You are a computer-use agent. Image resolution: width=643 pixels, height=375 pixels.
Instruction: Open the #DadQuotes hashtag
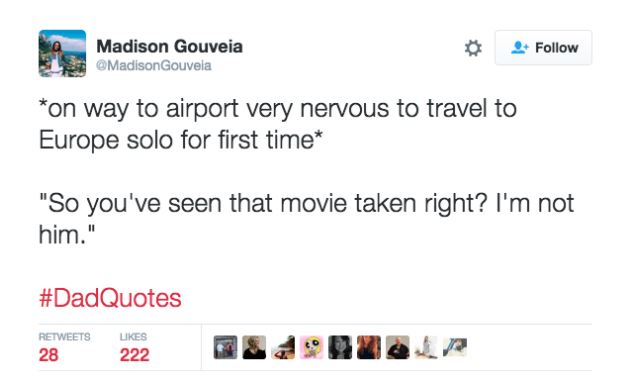(110, 298)
